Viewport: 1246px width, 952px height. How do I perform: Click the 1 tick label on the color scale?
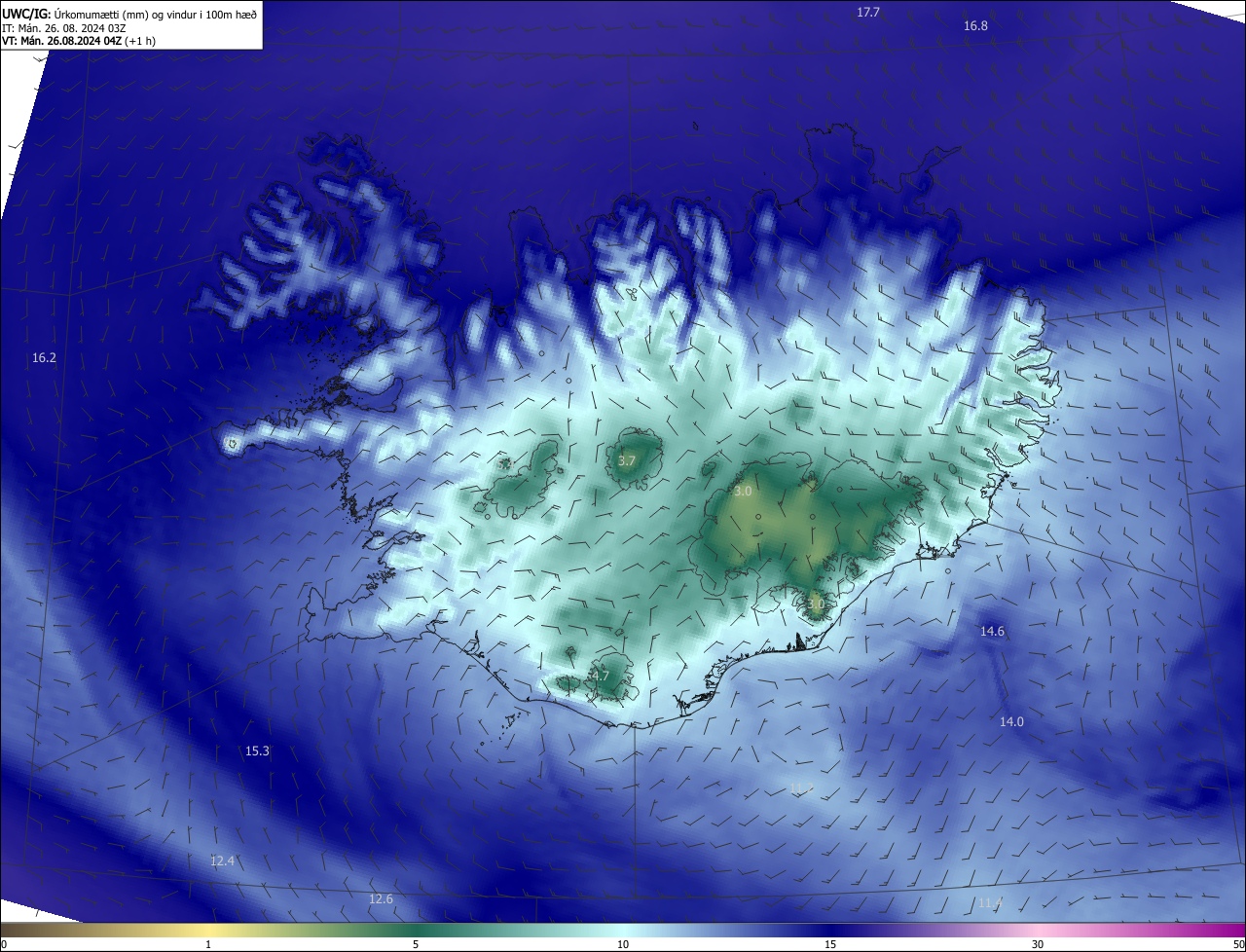208,944
